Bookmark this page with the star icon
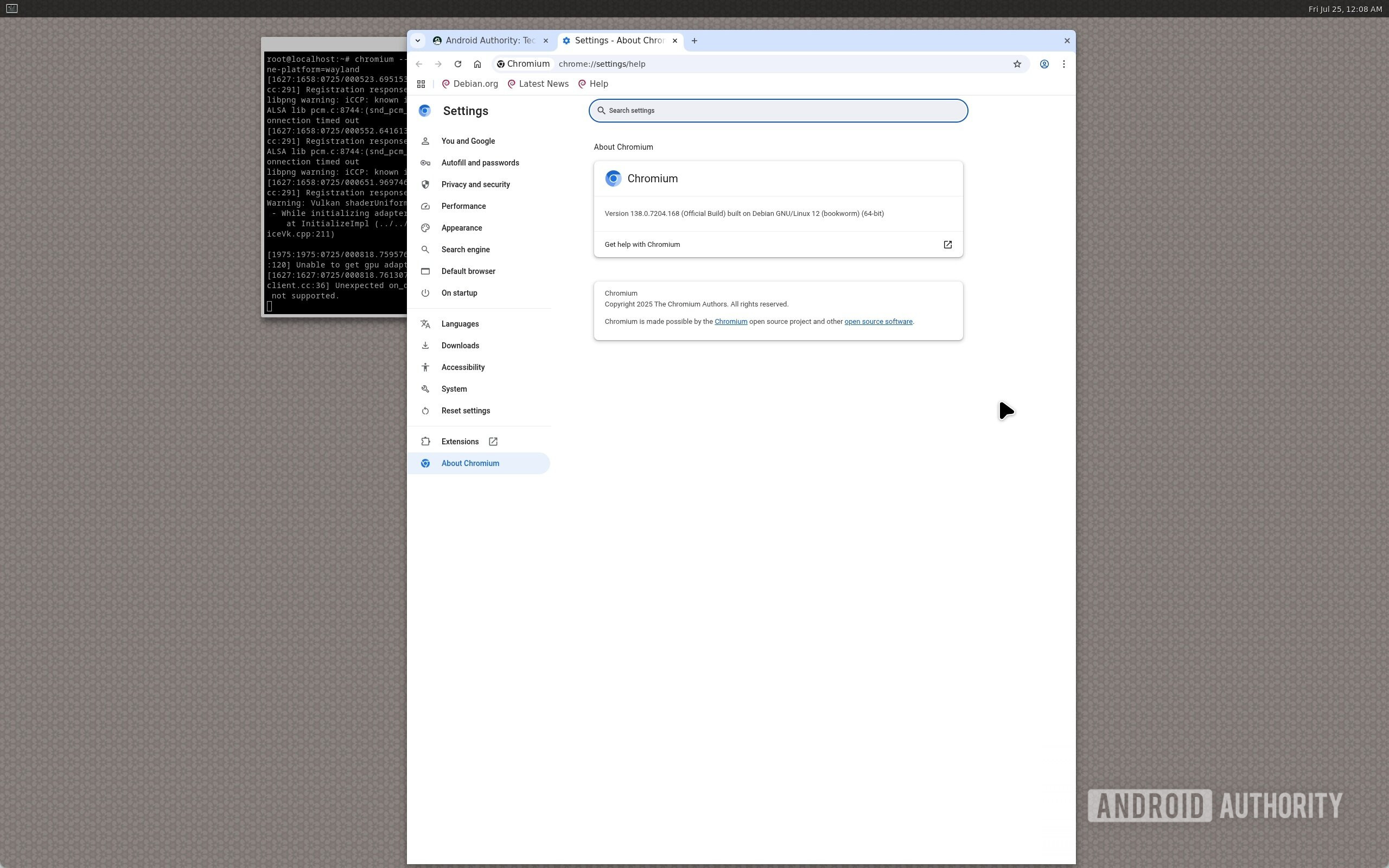 click(1016, 65)
